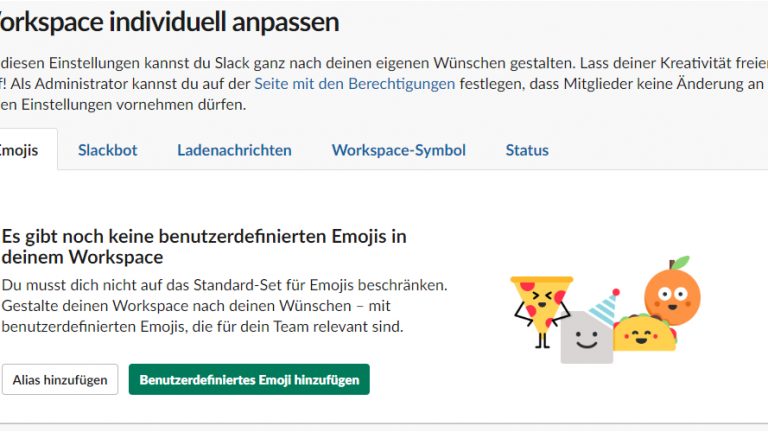The height and width of the screenshot is (432, 768).
Task: Click the gray smiling character emoji
Action: [x=586, y=338]
